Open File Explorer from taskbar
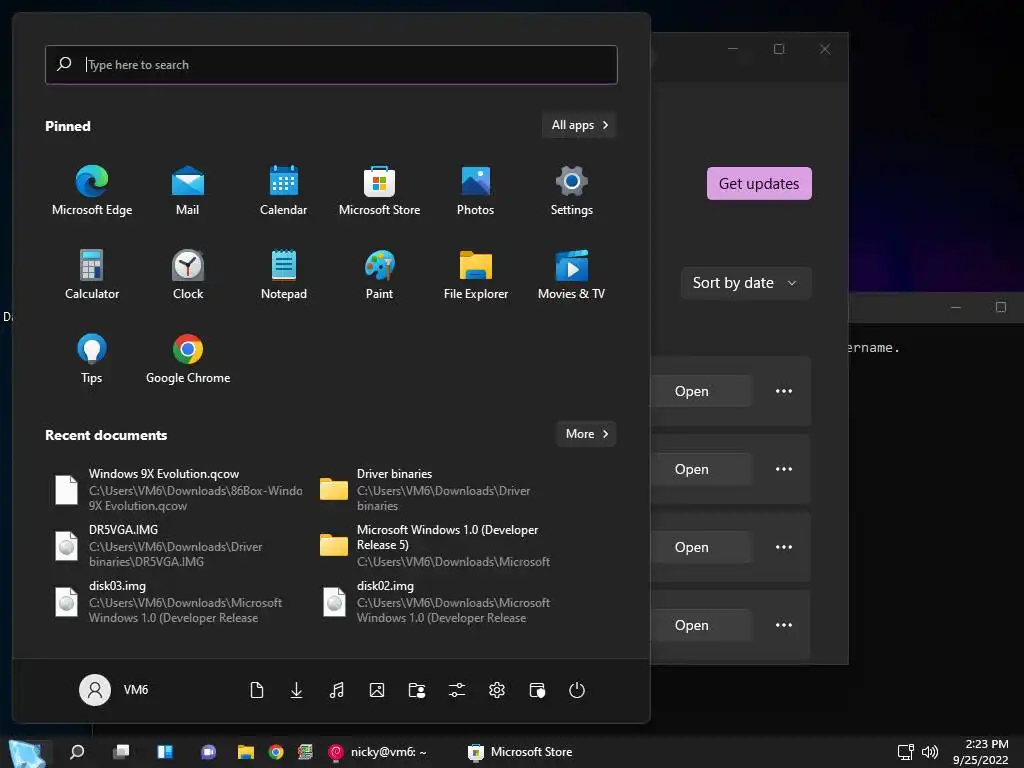This screenshot has height=768, width=1024. [x=246, y=752]
